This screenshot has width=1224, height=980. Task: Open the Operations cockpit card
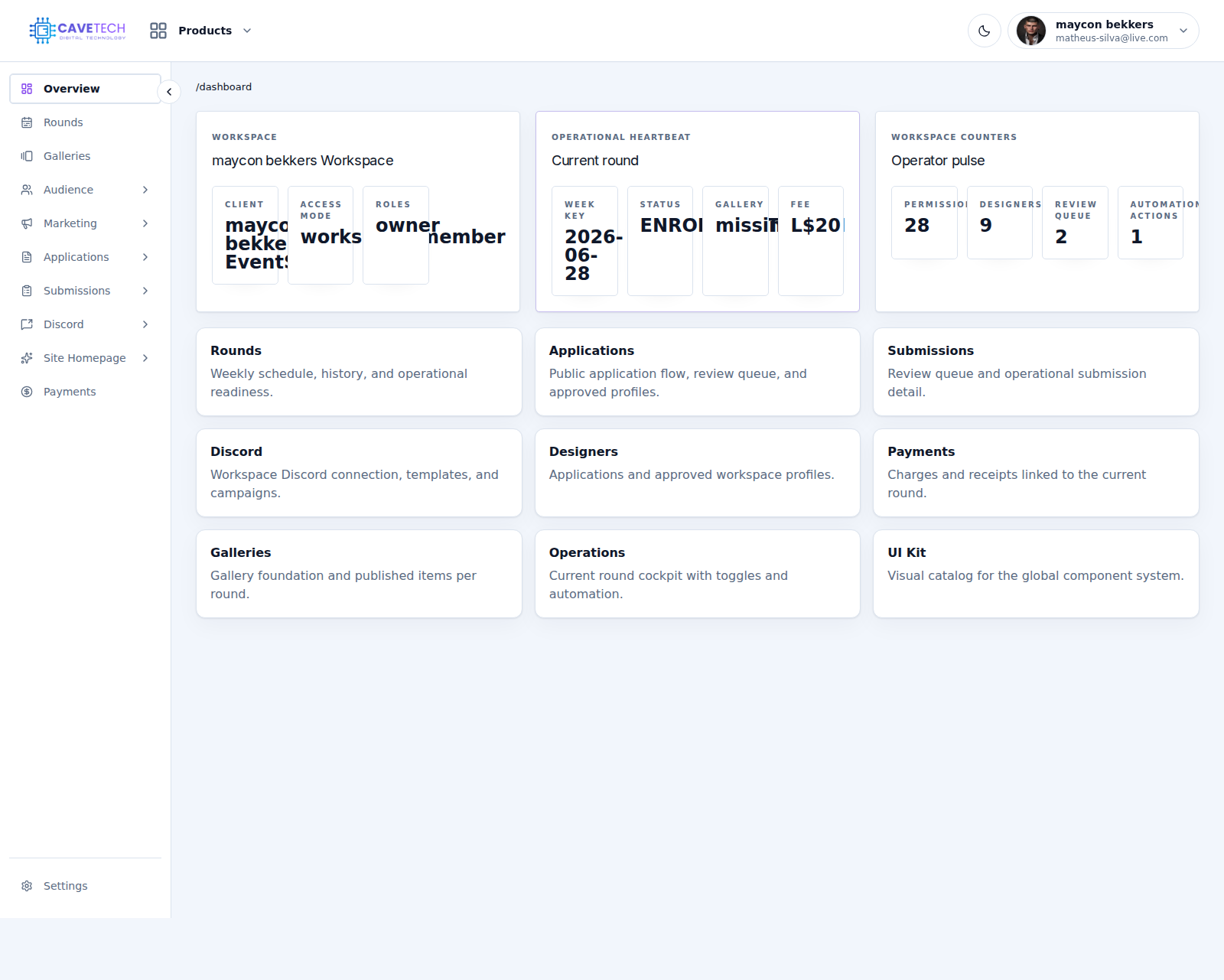698,574
